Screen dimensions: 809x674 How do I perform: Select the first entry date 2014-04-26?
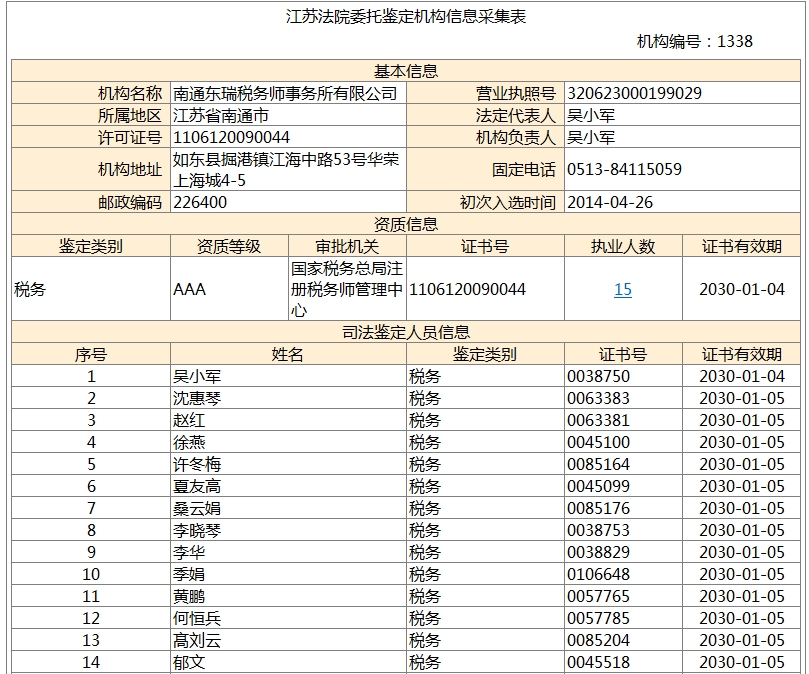coord(610,202)
